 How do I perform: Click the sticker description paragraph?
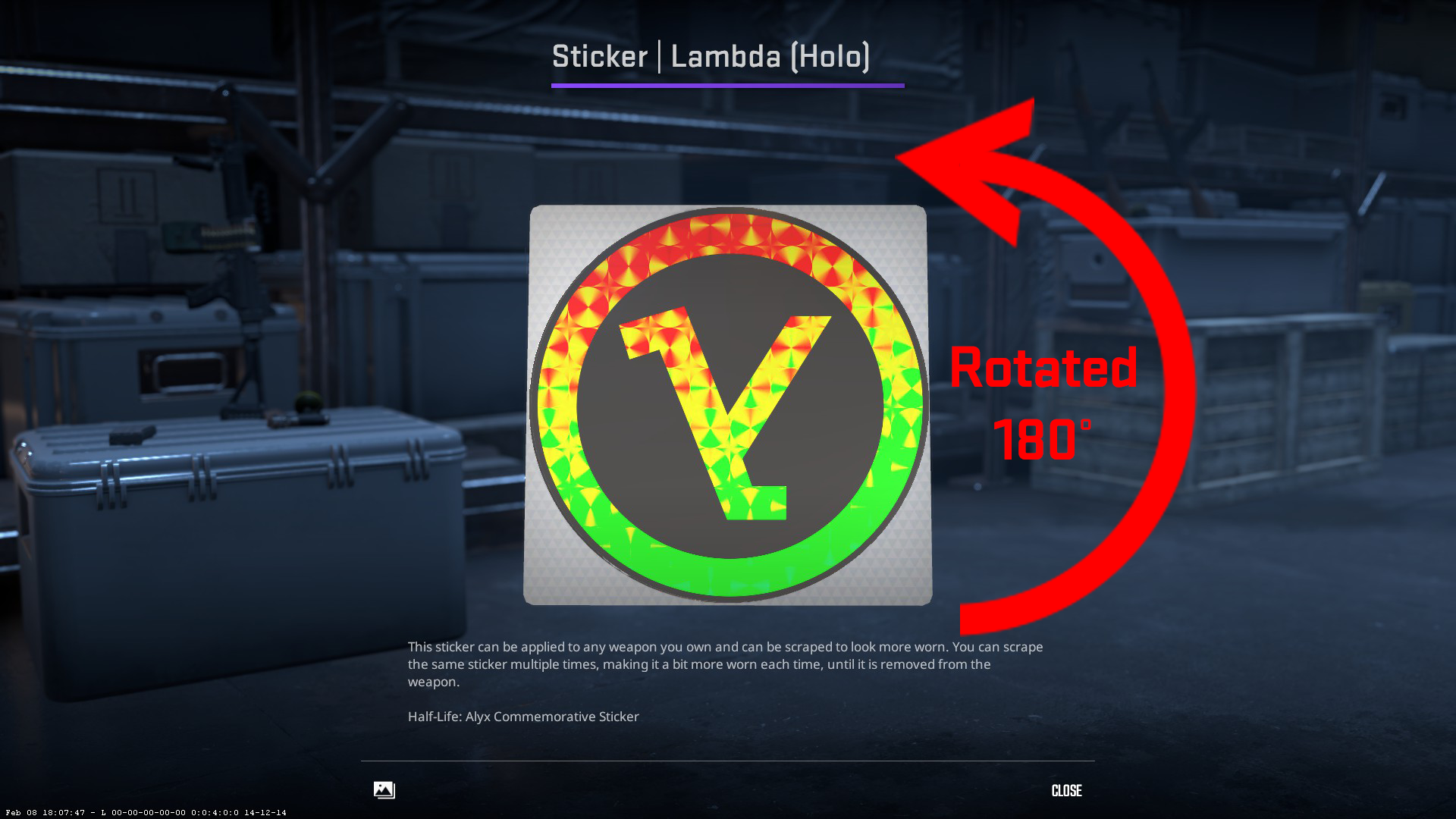(725, 664)
